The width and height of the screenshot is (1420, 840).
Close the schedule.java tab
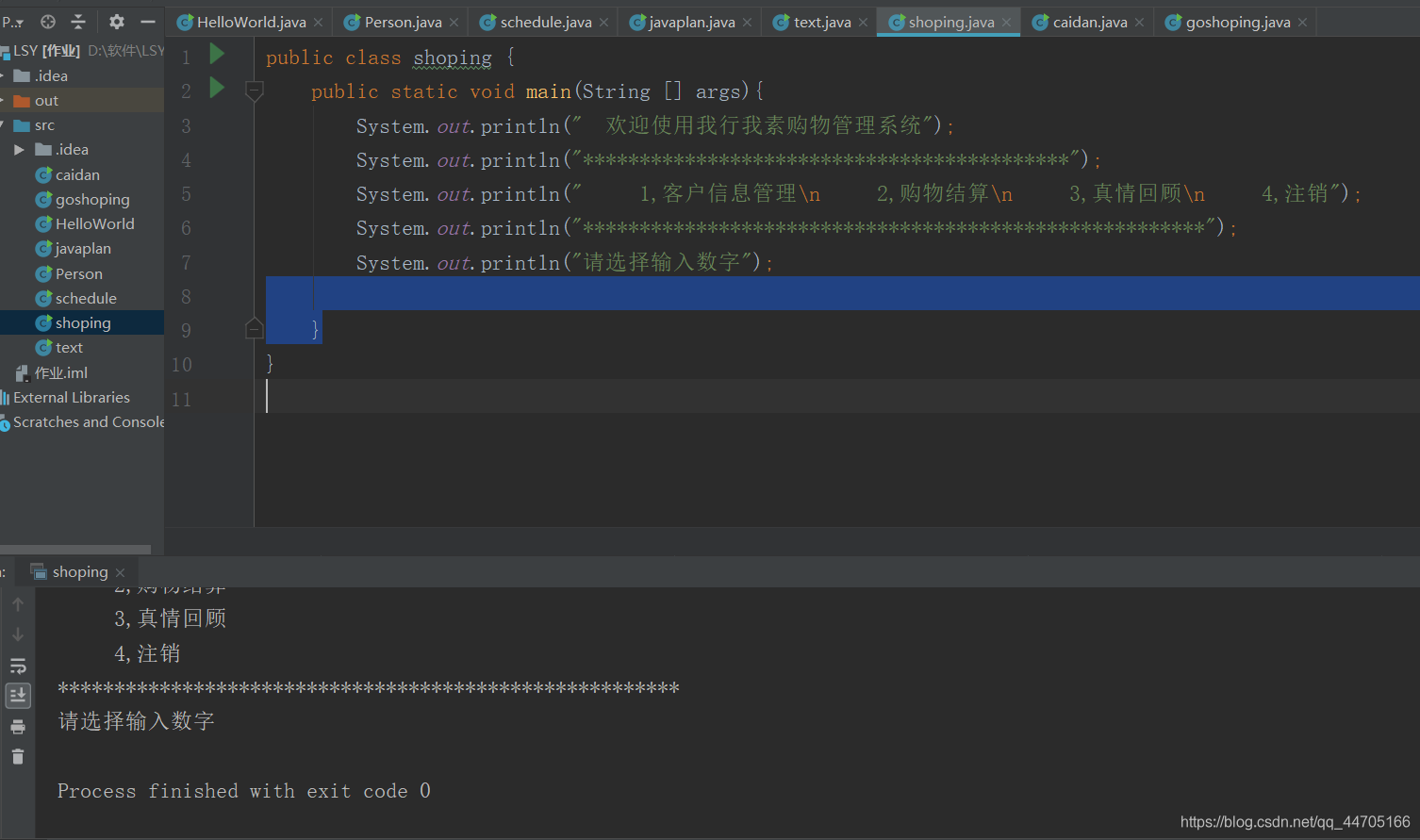(604, 23)
